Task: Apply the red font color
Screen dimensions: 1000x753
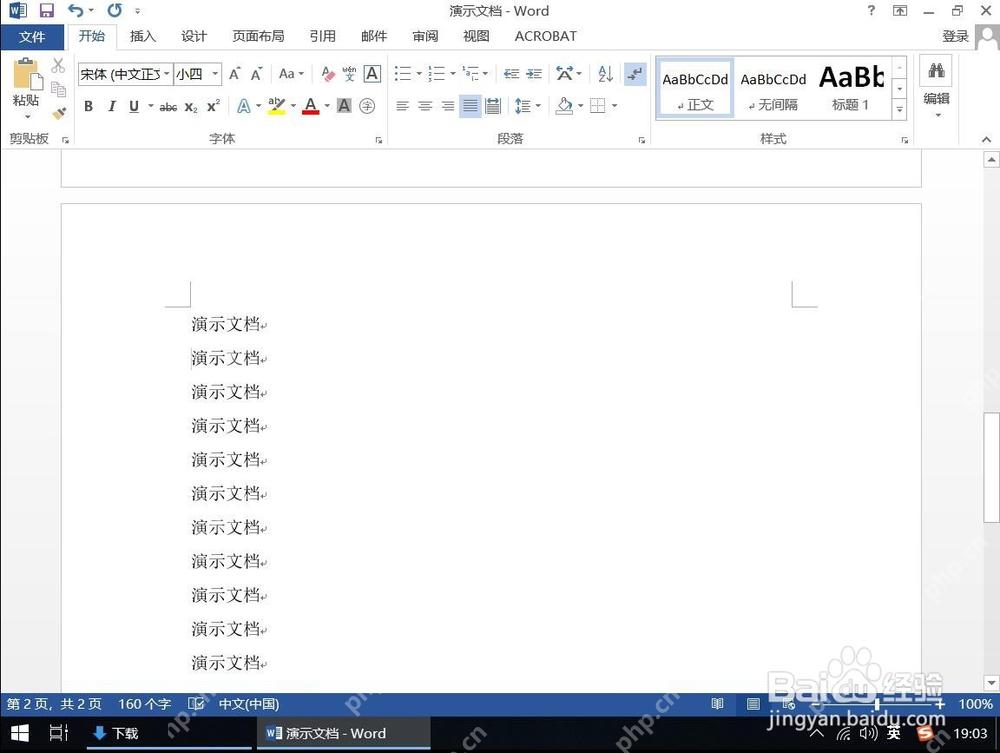Action: click(x=311, y=106)
